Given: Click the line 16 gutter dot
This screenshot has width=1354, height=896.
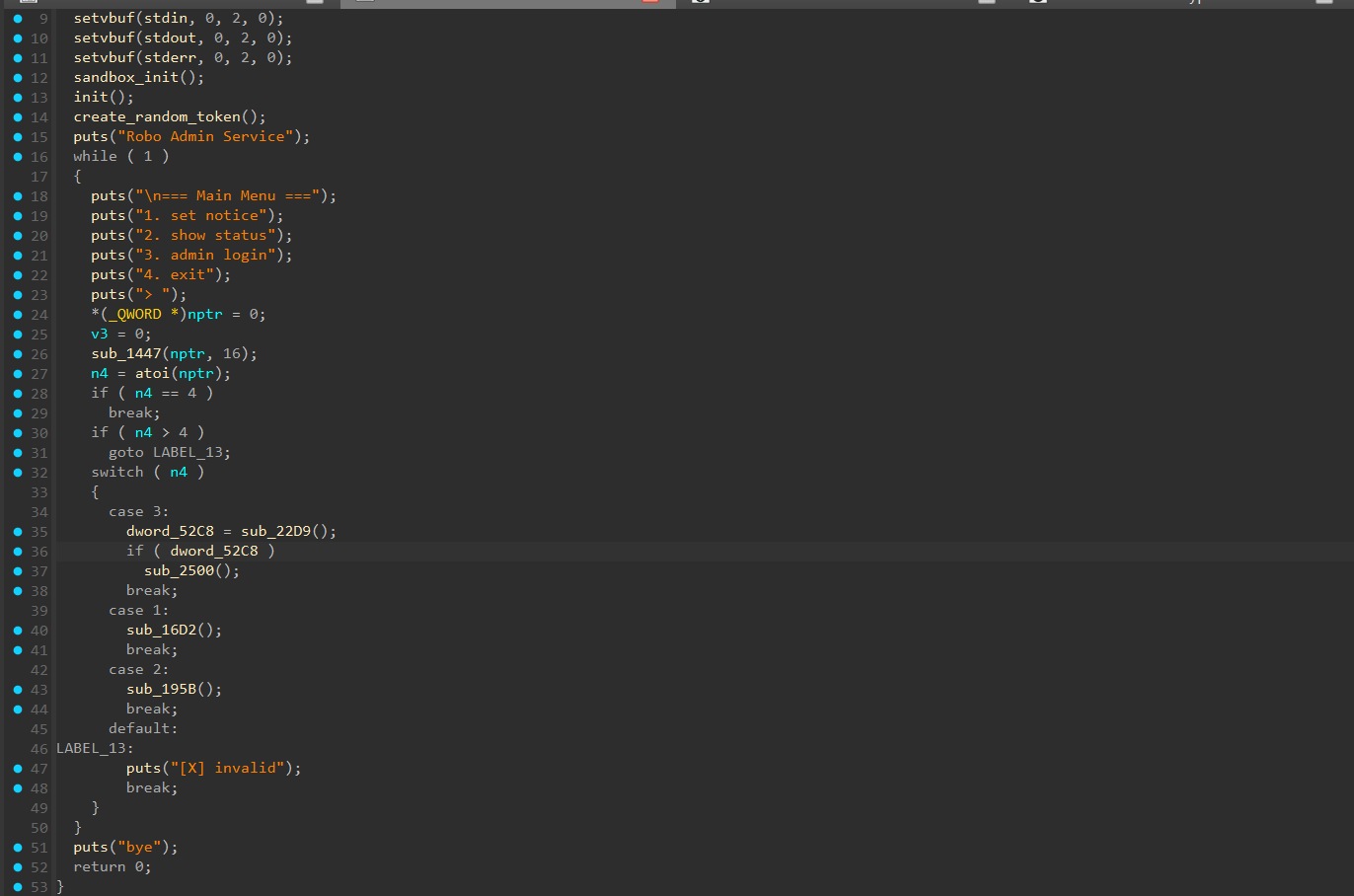Looking at the screenshot, I should tap(18, 156).
